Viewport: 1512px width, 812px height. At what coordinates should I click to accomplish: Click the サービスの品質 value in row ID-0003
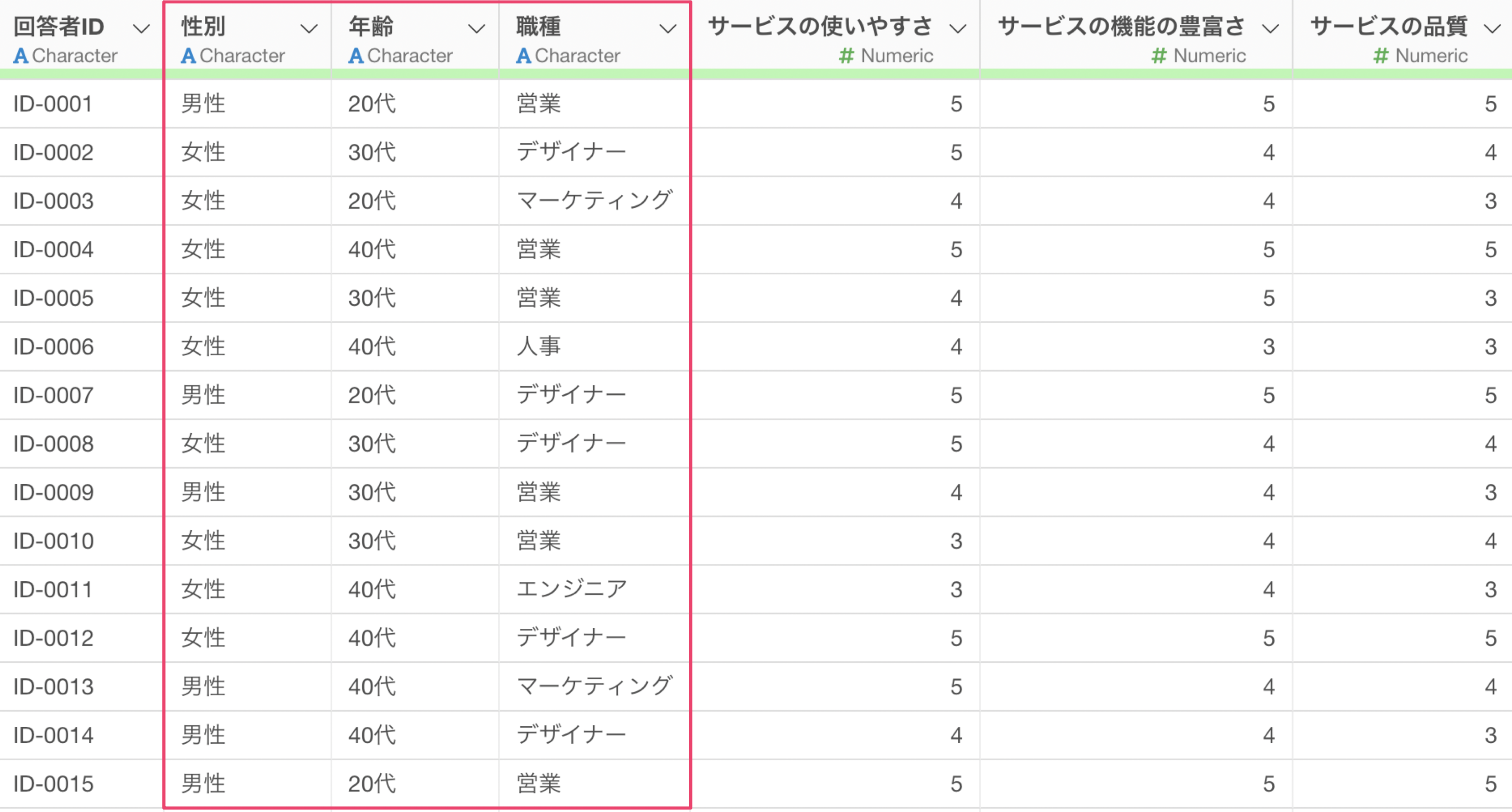tap(1491, 202)
